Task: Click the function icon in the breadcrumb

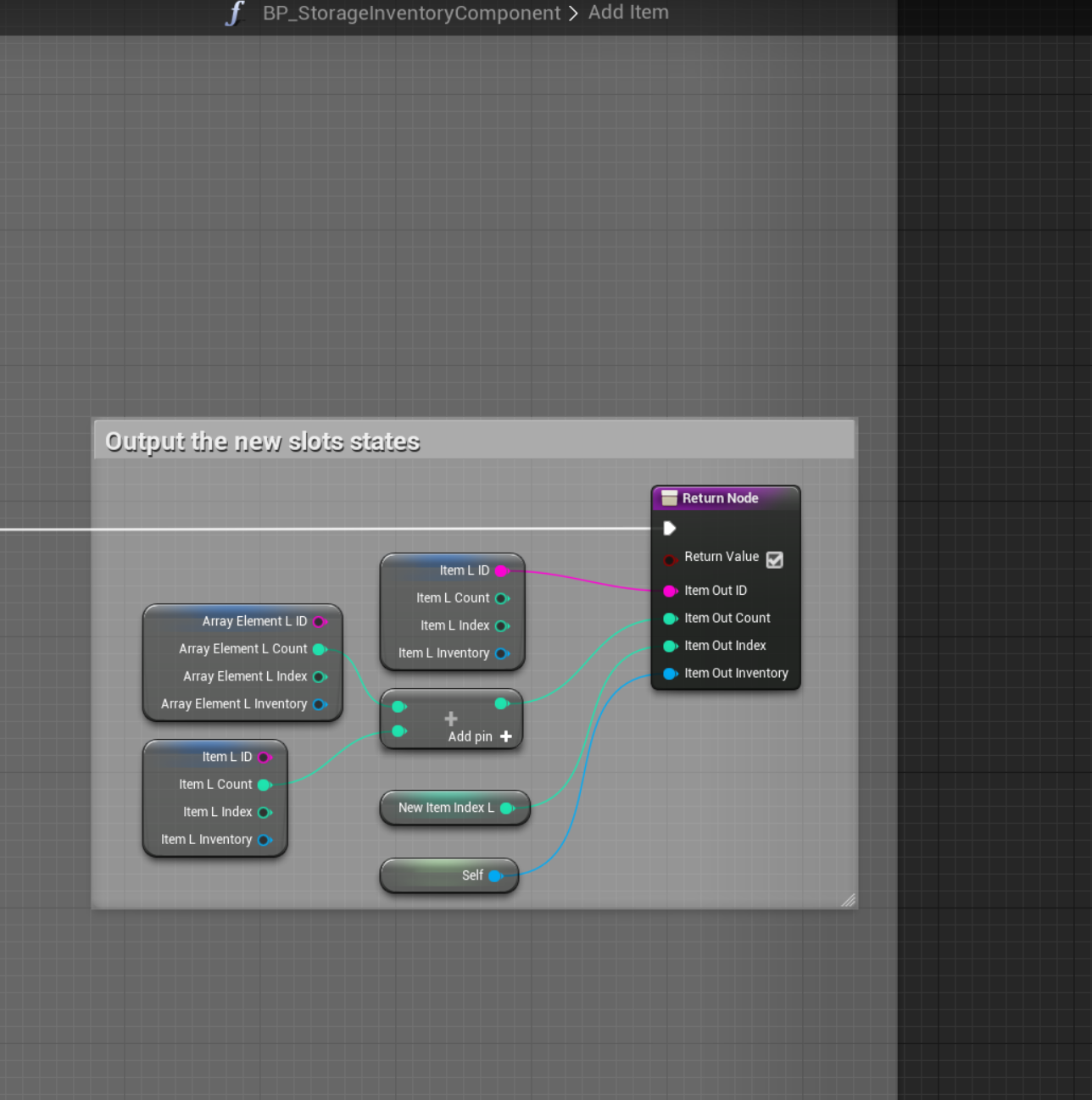Action: 235,14
